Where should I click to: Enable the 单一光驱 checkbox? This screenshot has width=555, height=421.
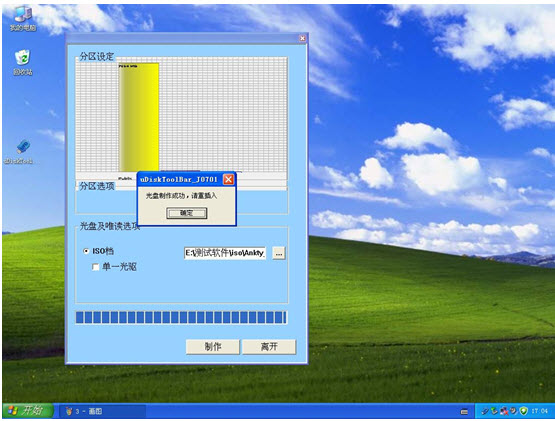[x=96, y=267]
